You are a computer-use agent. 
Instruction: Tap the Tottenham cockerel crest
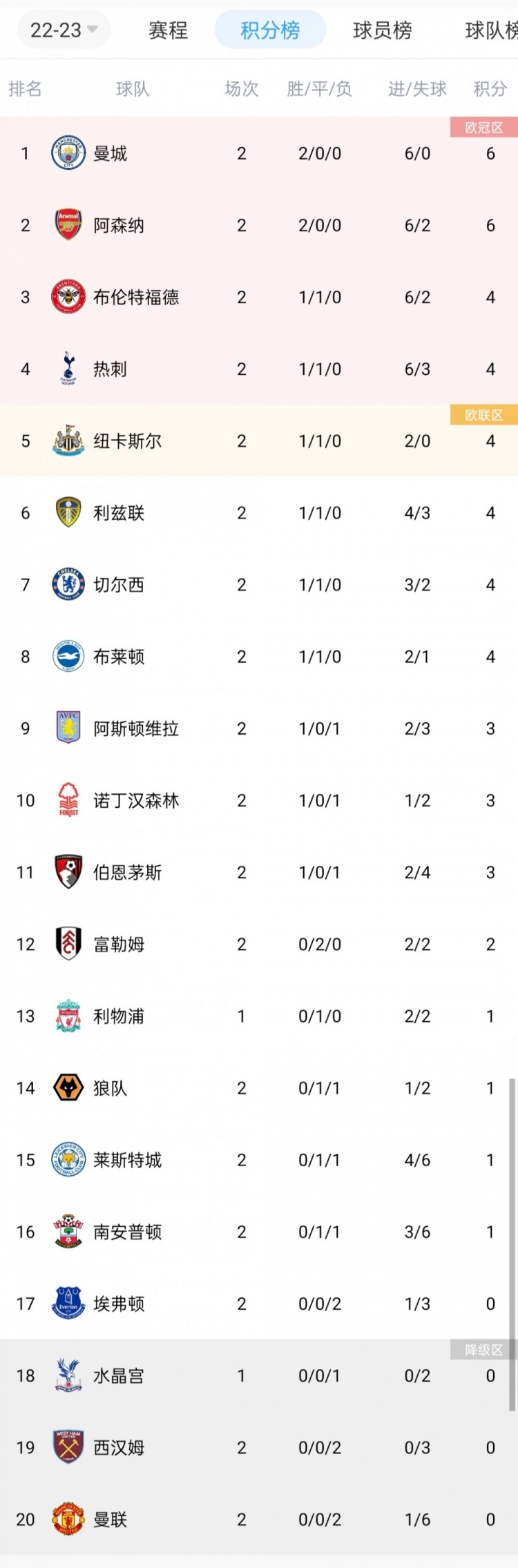point(68,369)
